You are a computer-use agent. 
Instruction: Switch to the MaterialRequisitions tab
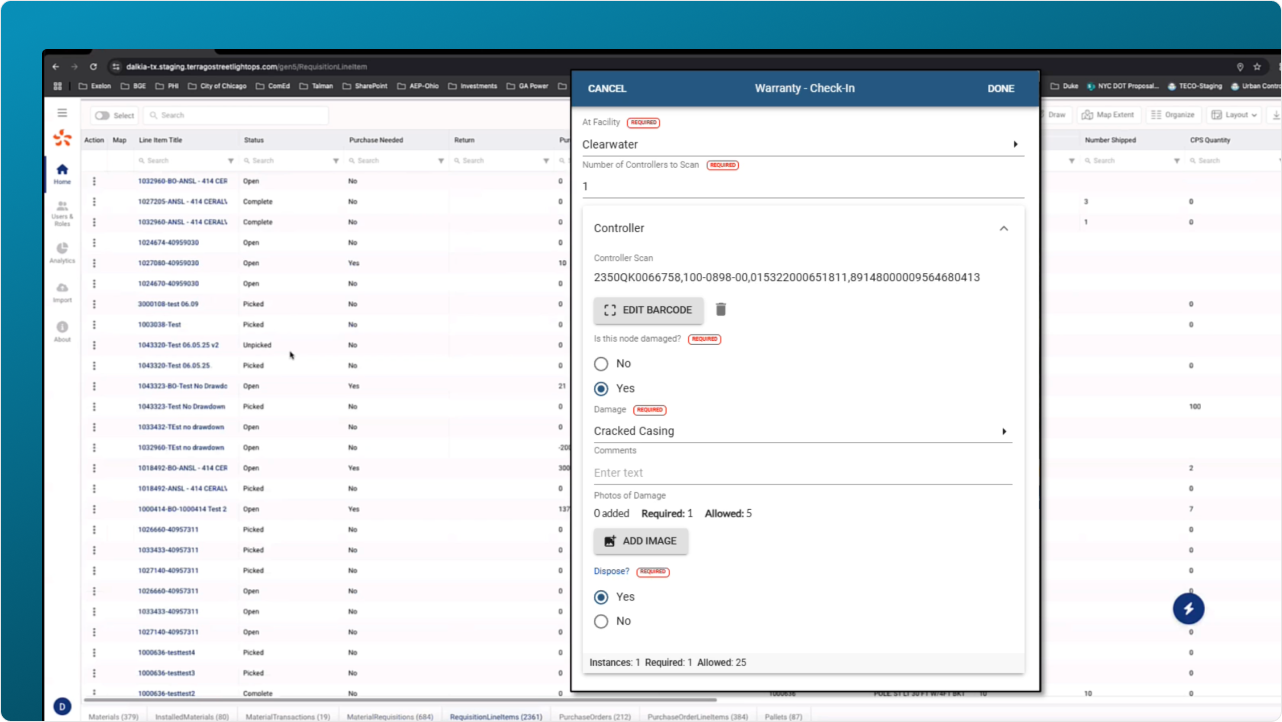(389, 717)
